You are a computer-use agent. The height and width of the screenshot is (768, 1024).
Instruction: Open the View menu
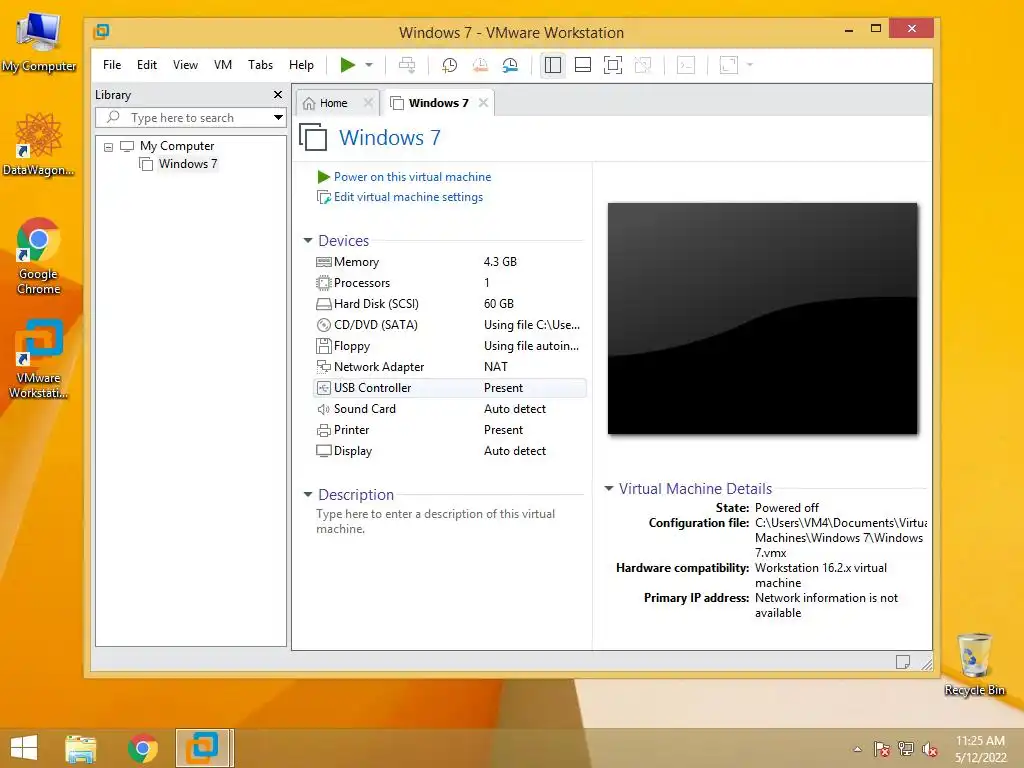point(185,65)
